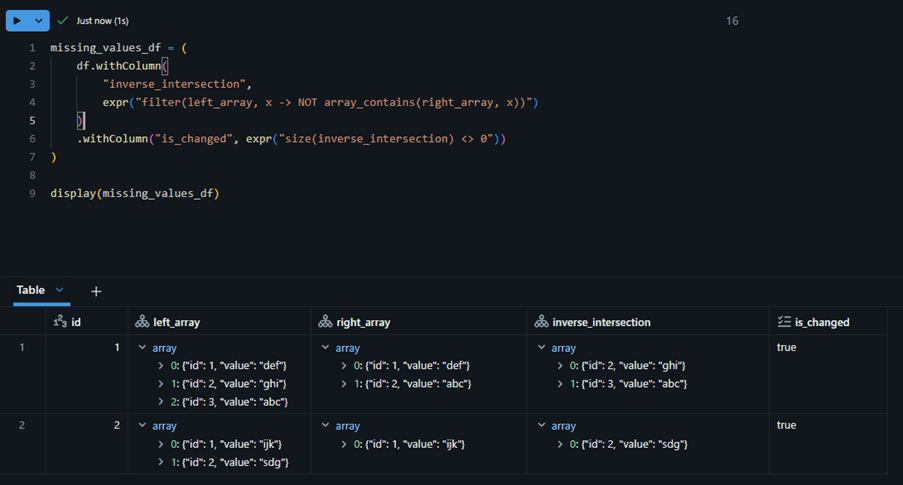Image resolution: width=903 pixels, height=485 pixels.
Task: Collapse inverse_intersection array in row 2
Action: point(542,426)
